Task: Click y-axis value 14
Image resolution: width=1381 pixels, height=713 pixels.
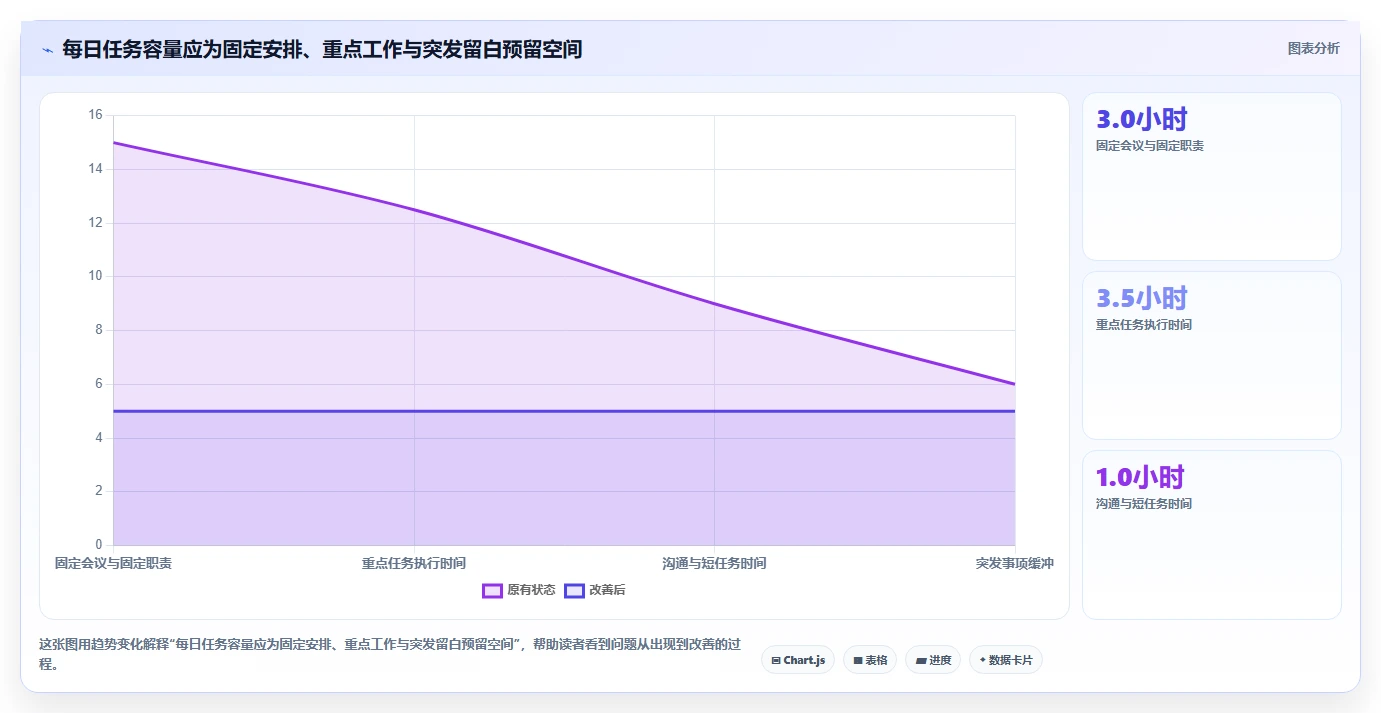Action: [96, 169]
